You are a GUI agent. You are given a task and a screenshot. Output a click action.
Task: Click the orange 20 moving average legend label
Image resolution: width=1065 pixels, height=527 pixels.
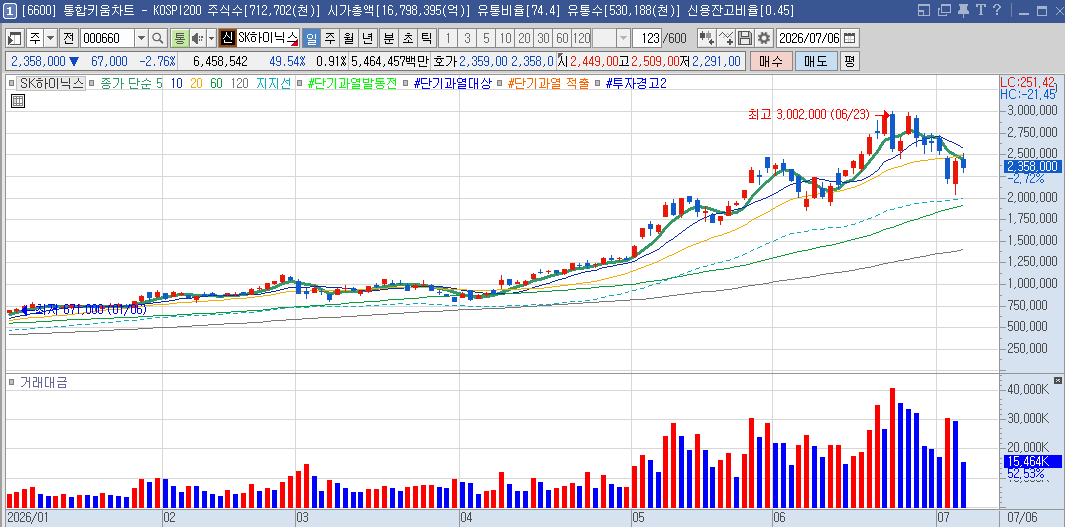[x=196, y=84]
